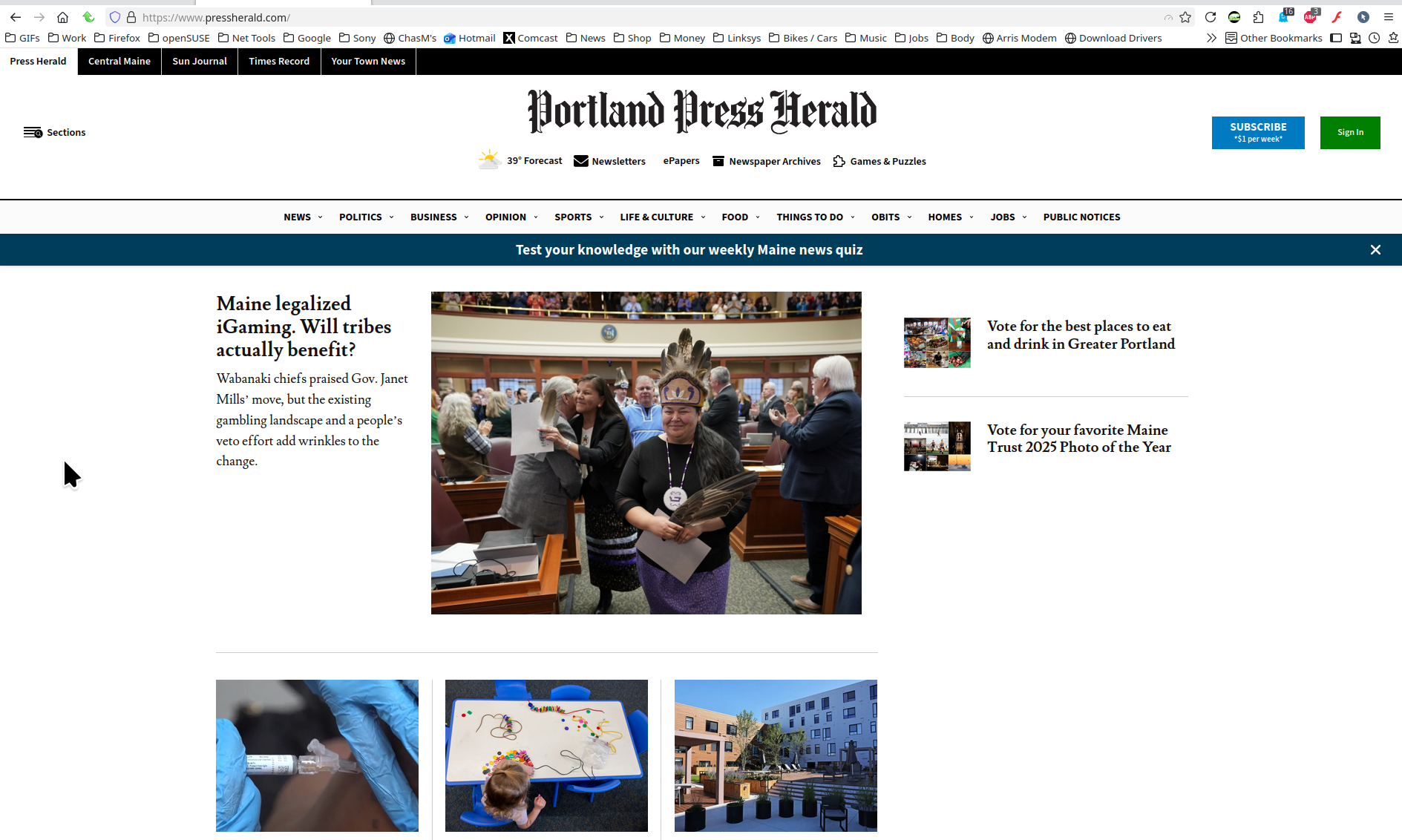Open the Firefox hamburger application menu

1388,17
